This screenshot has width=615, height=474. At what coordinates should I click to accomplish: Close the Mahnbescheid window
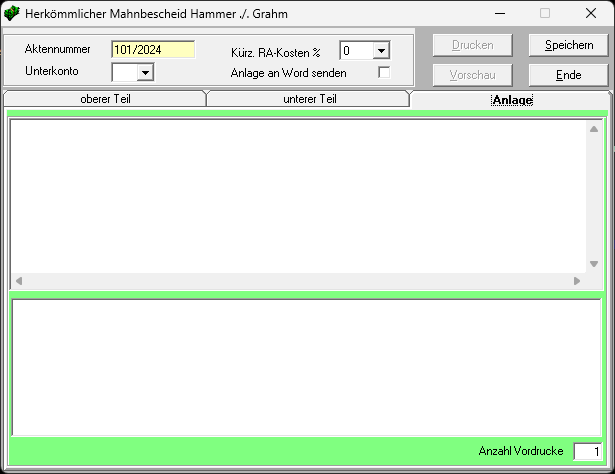click(x=590, y=13)
